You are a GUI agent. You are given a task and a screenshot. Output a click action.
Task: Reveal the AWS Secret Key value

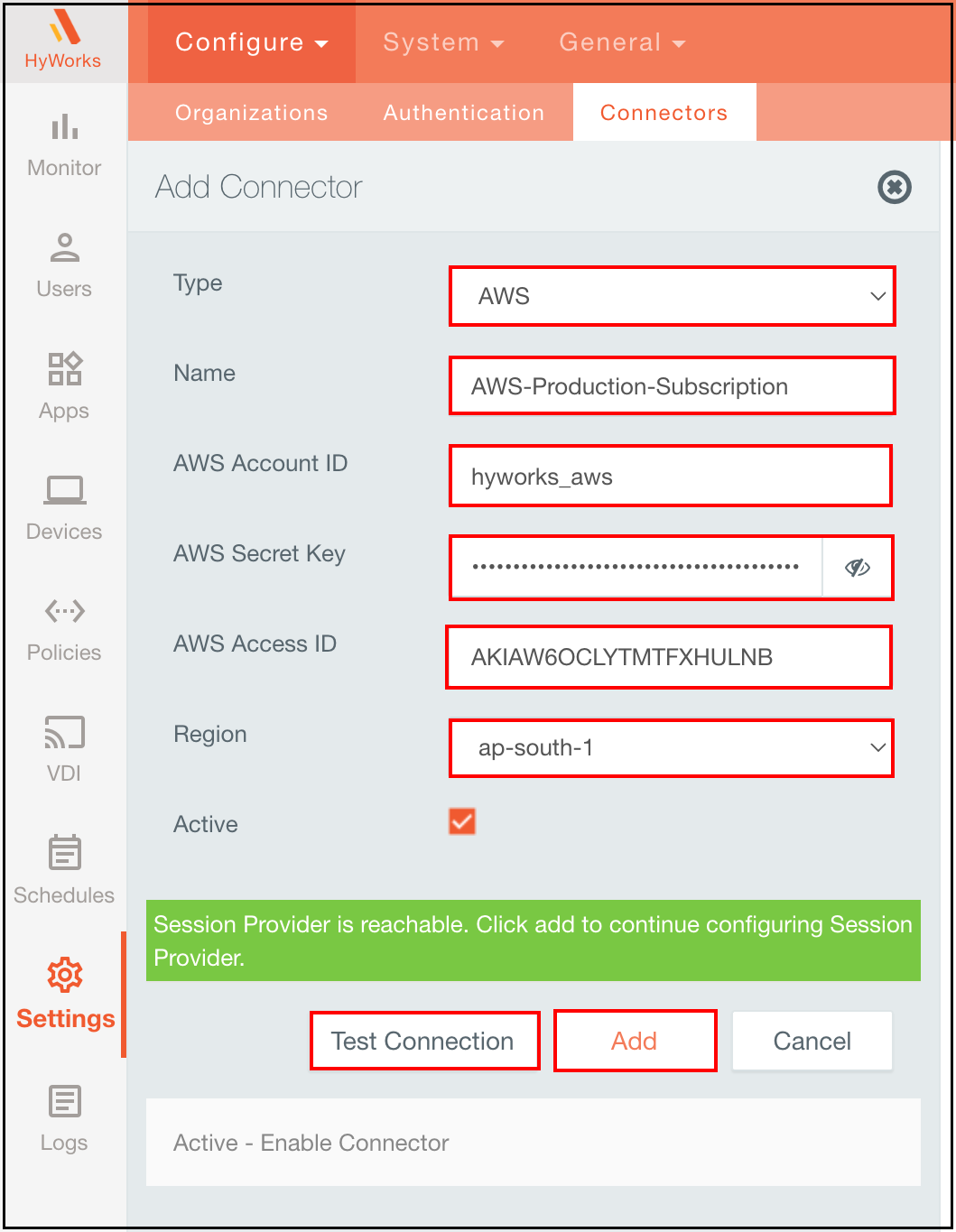(x=857, y=568)
